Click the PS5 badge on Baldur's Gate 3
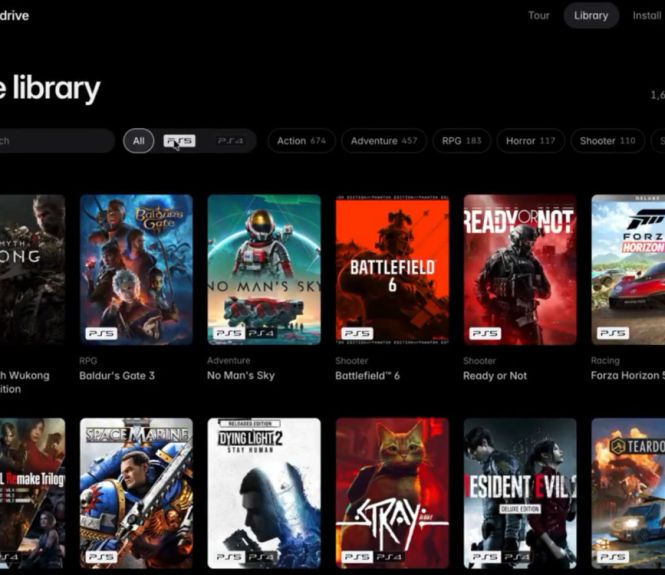The image size is (665, 575). tap(101, 333)
